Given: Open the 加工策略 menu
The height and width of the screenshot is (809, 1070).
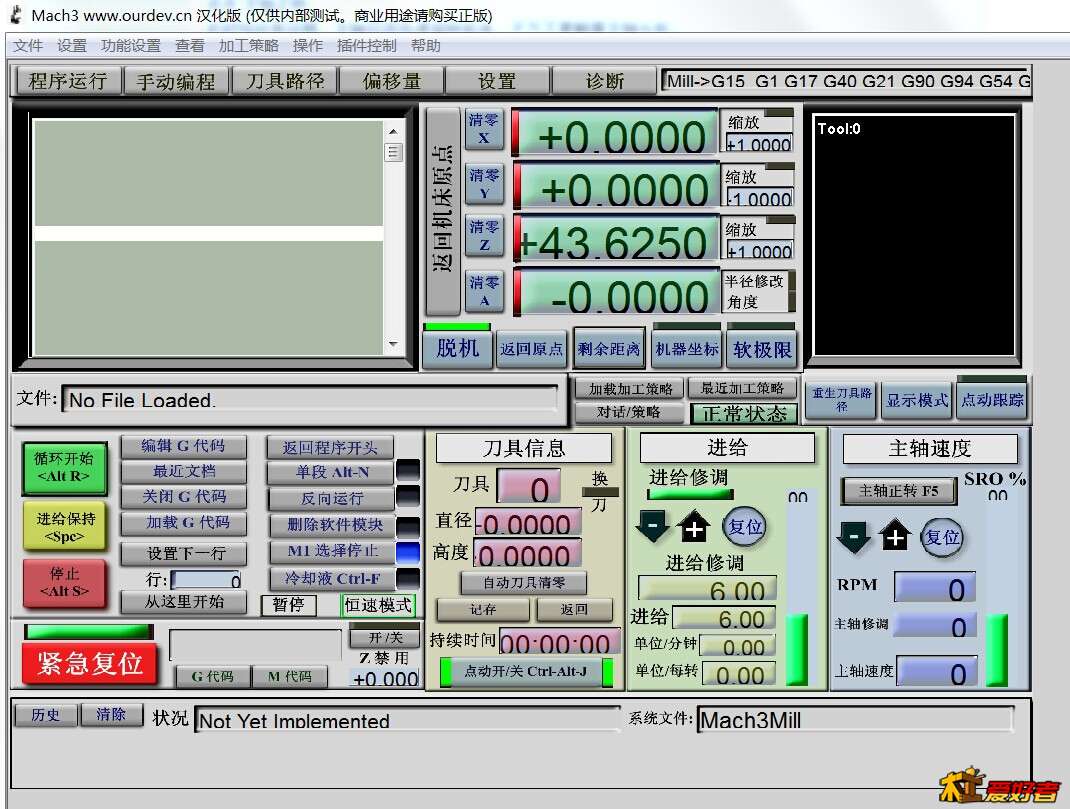Looking at the screenshot, I should (x=248, y=46).
